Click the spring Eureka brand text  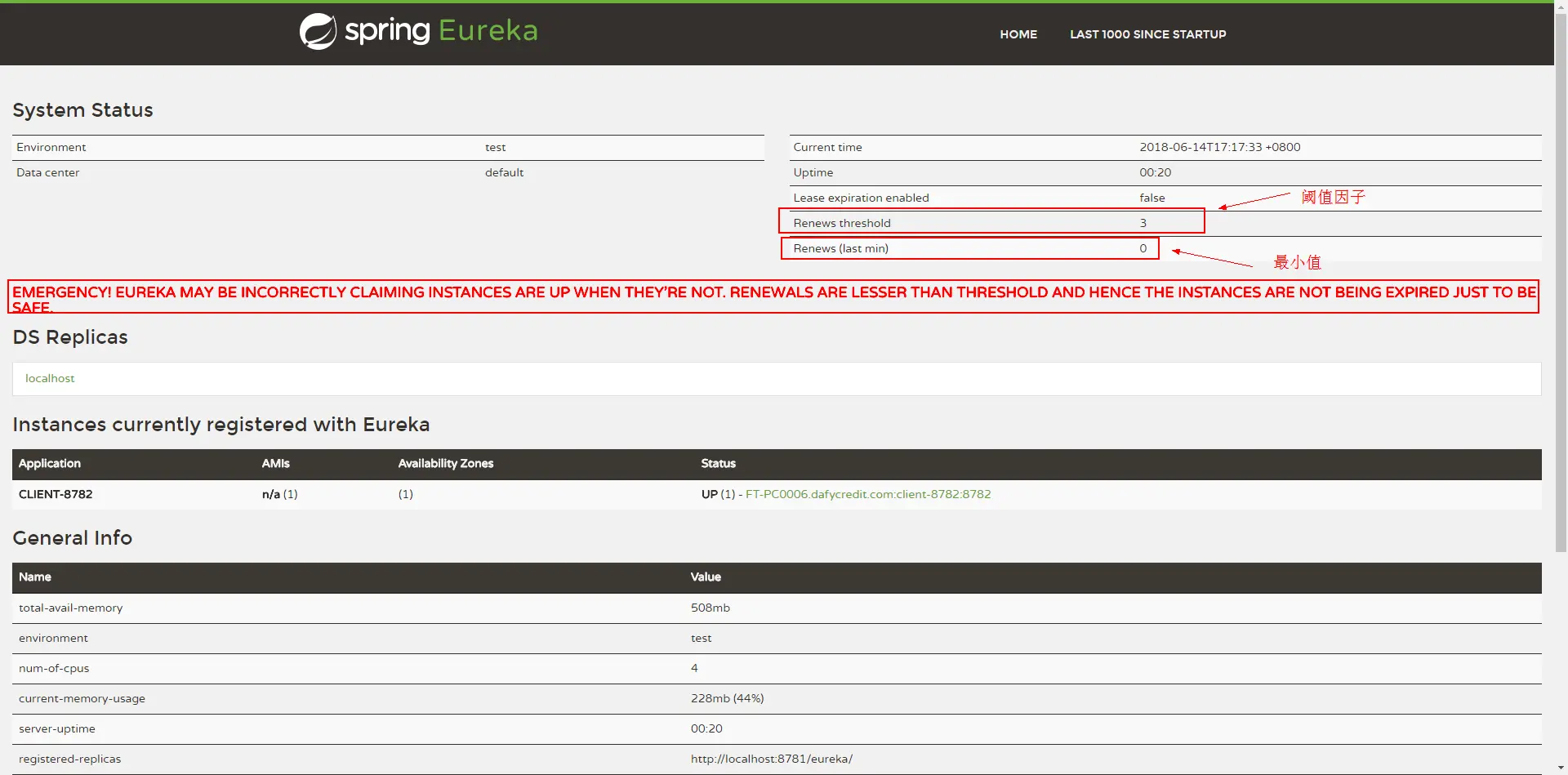pyautogui.click(x=441, y=31)
